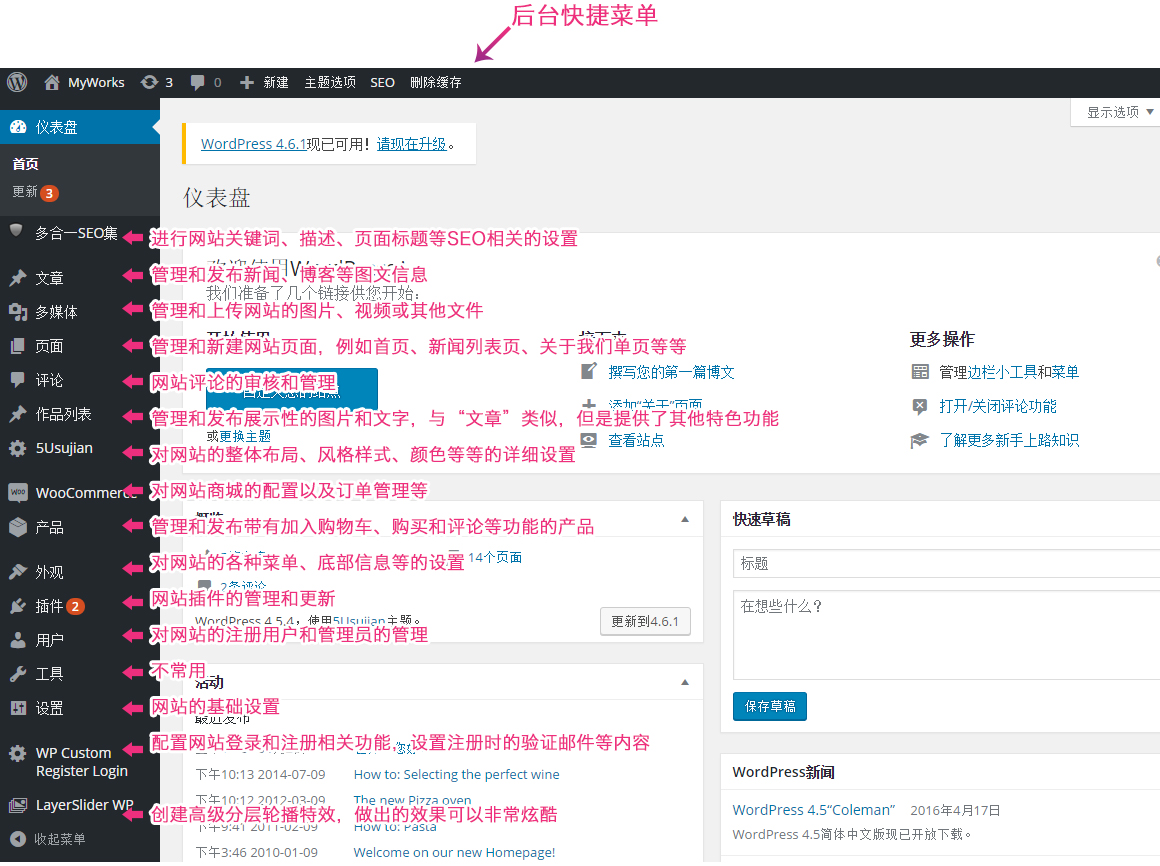Click the WP Custom Register Login gear icon

pos(18,754)
